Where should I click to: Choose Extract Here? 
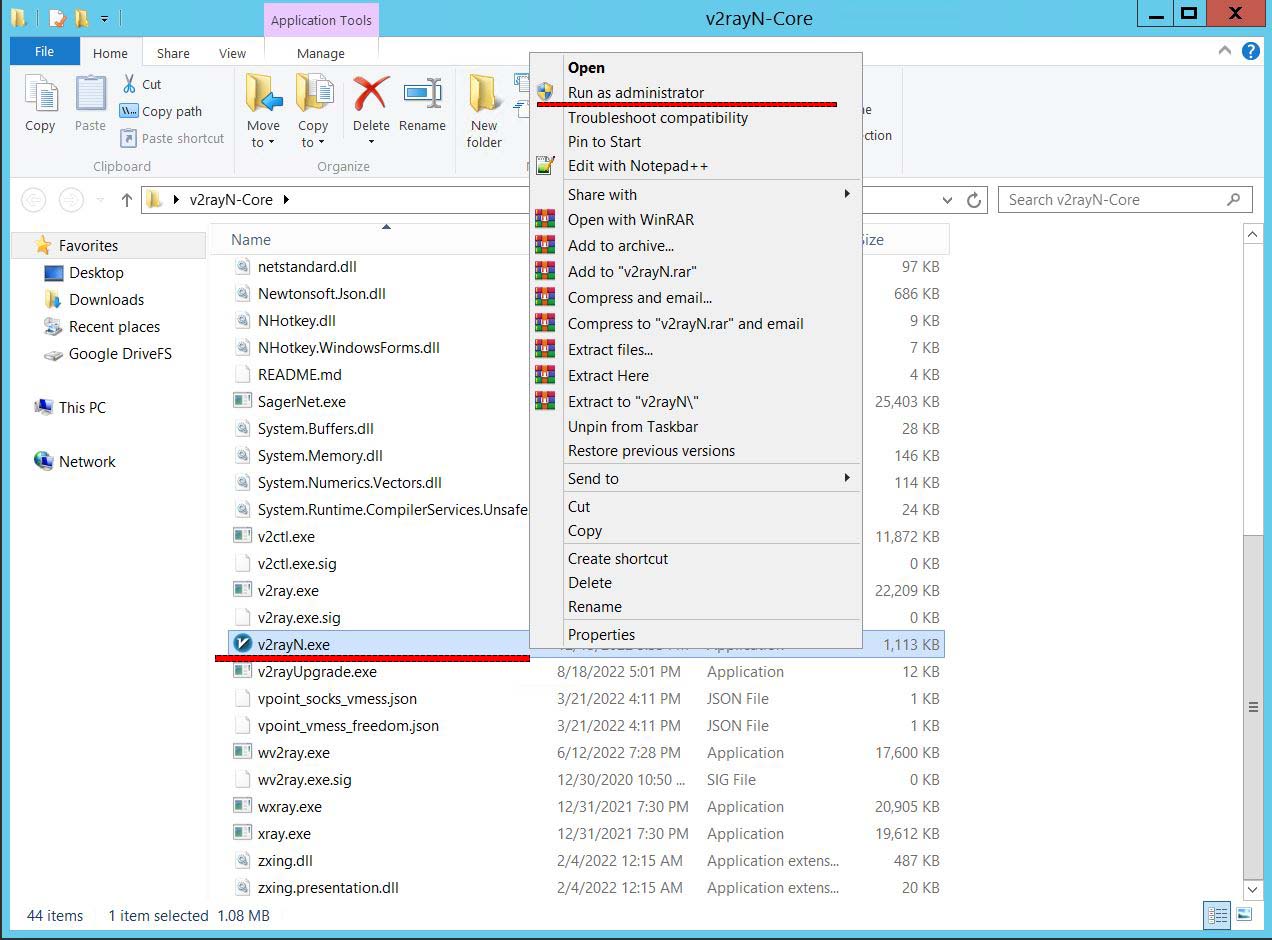[608, 375]
